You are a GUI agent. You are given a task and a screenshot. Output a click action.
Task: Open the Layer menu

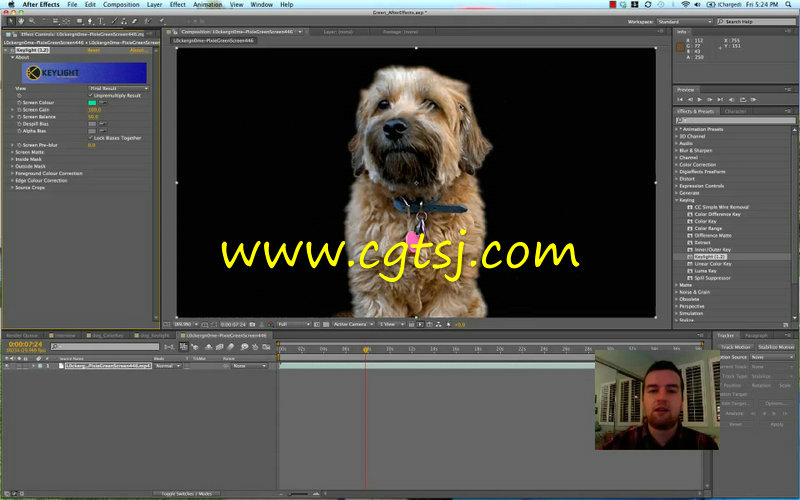(x=154, y=5)
